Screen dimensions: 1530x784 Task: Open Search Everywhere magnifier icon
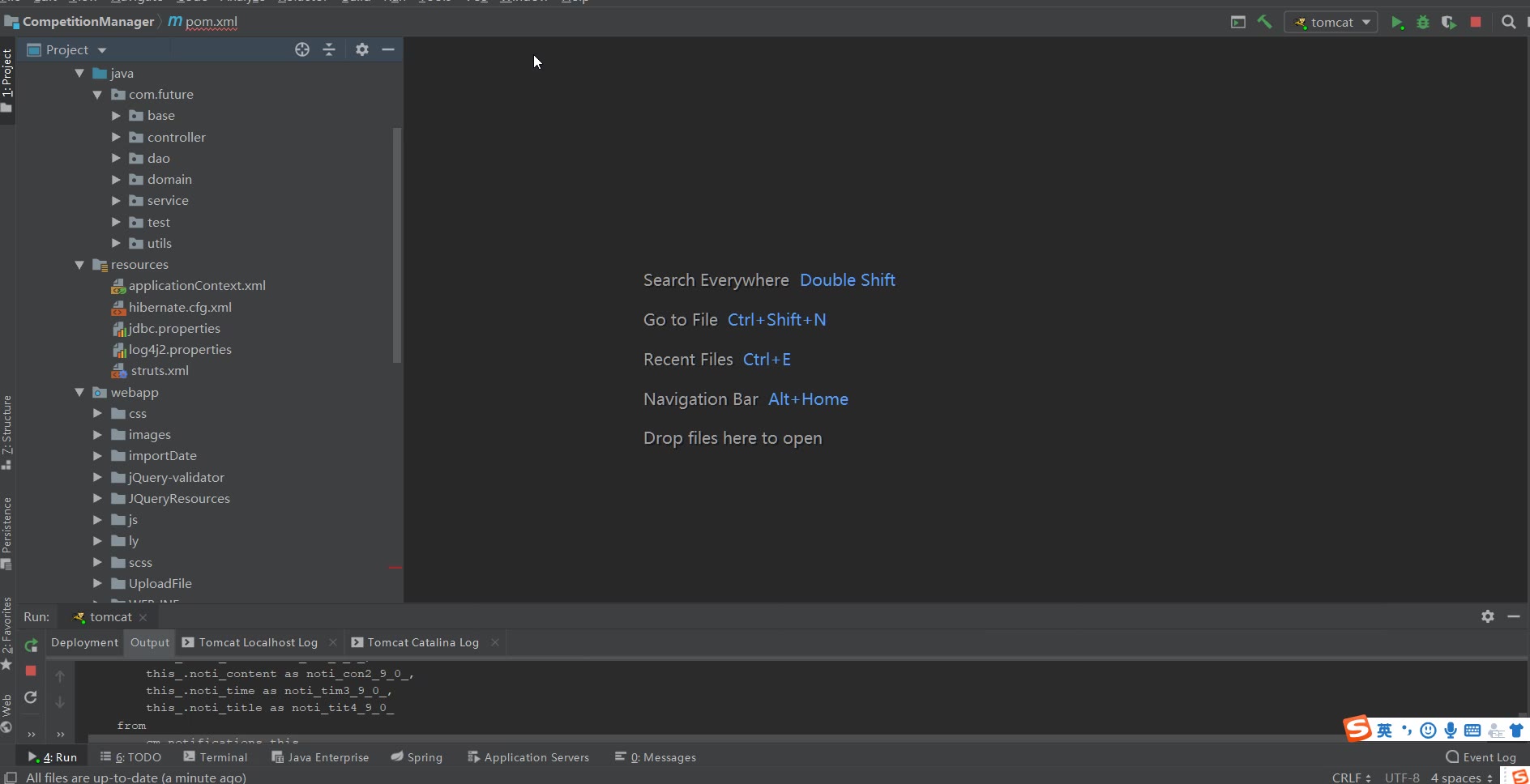1508,23
